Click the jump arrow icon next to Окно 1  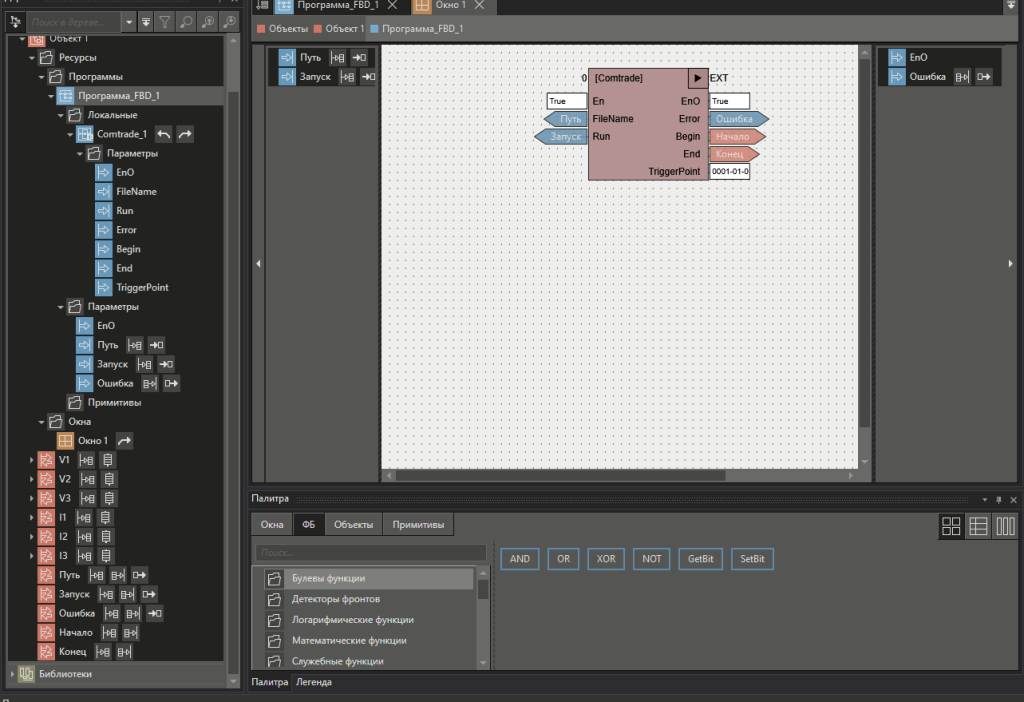(124, 441)
